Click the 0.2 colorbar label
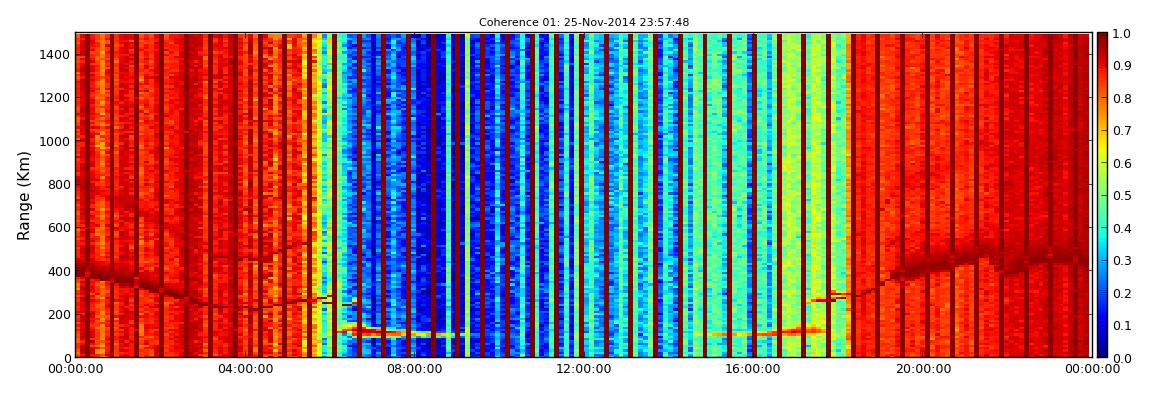The height and width of the screenshot is (407, 1150). click(1124, 293)
